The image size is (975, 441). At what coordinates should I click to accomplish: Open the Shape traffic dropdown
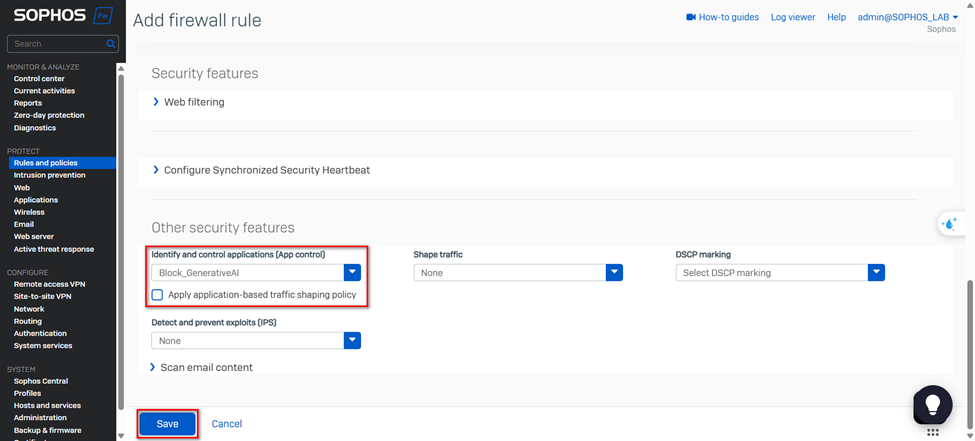[x=614, y=272]
